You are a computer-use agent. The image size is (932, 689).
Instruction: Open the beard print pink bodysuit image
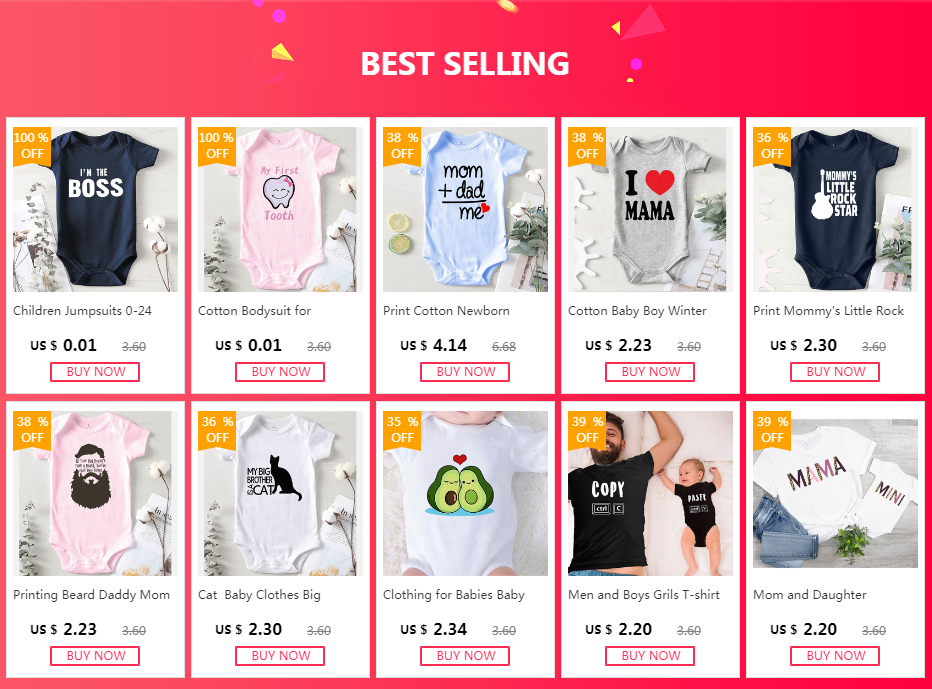tap(95, 493)
